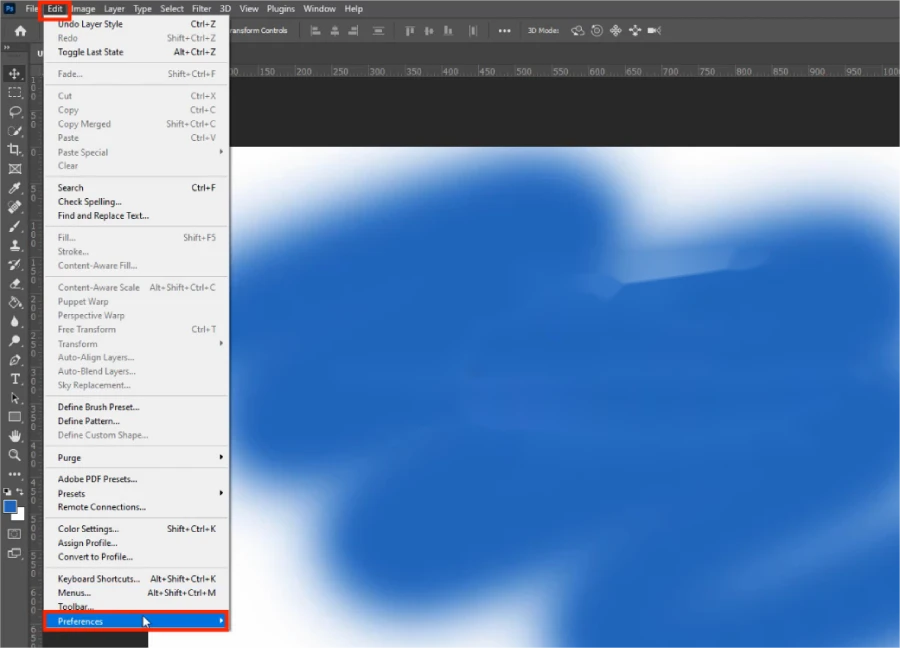Select the Blur tool

14,321
